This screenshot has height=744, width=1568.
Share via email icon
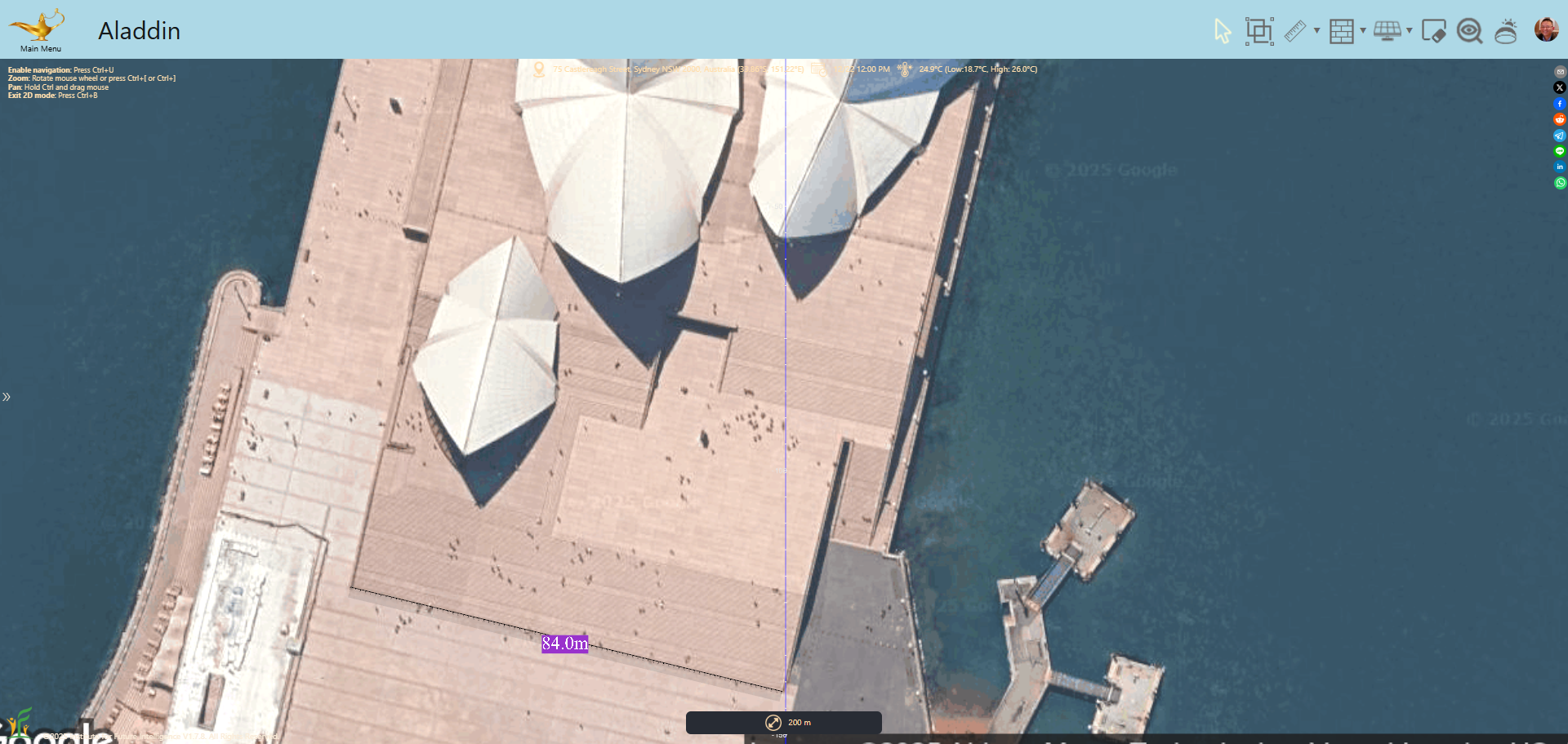1560,72
